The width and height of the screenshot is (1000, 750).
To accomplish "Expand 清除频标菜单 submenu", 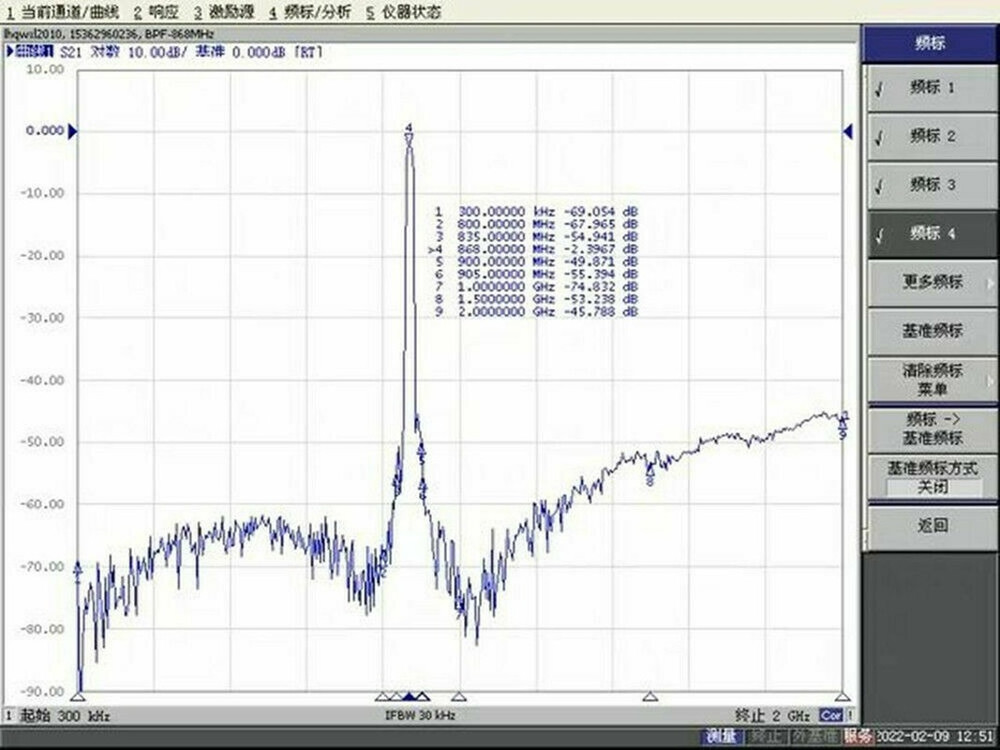I will click(930, 379).
